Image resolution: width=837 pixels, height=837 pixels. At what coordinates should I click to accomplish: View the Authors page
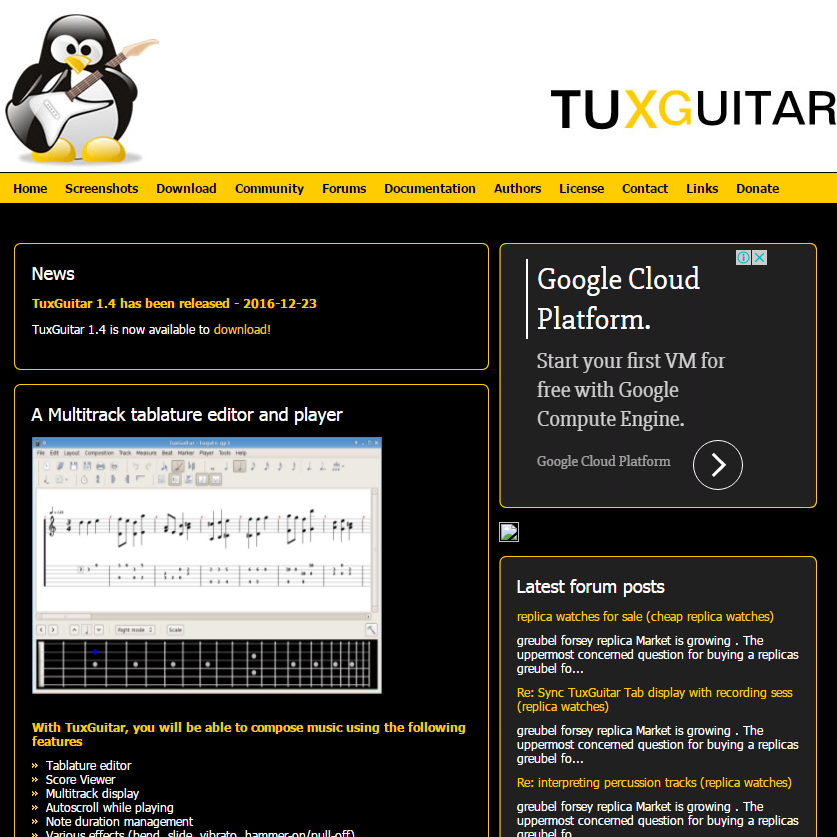[x=517, y=188]
